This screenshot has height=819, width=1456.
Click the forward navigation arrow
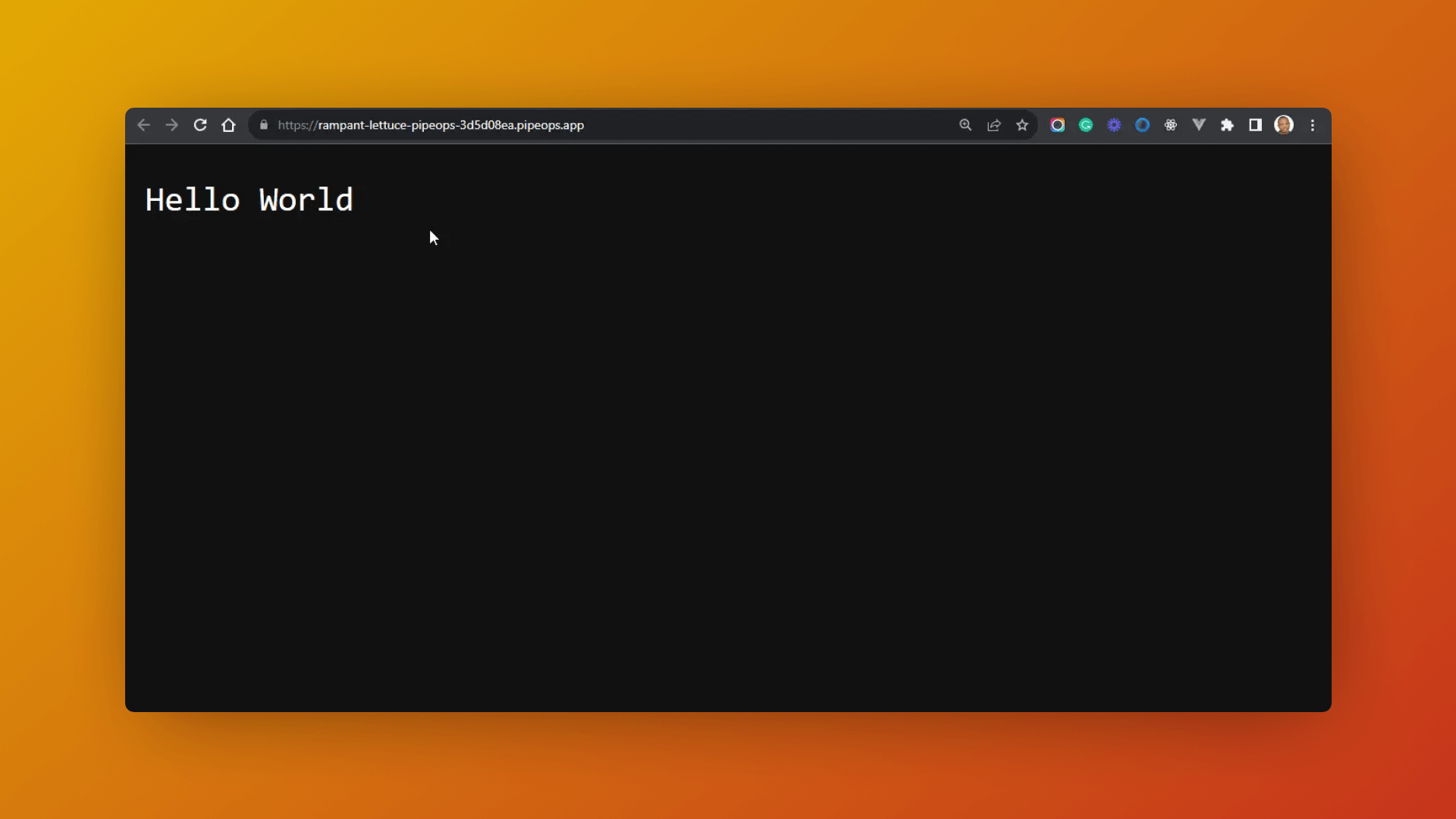pyautogui.click(x=172, y=124)
